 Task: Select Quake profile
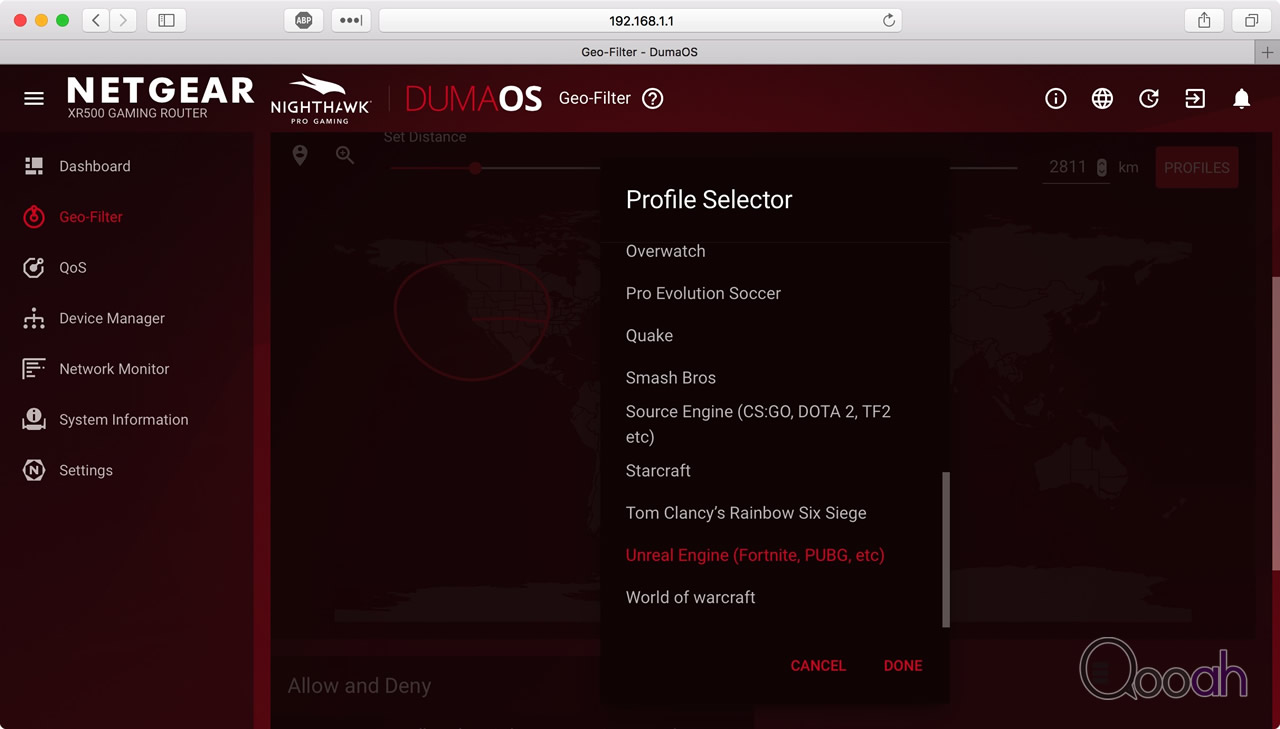point(649,335)
